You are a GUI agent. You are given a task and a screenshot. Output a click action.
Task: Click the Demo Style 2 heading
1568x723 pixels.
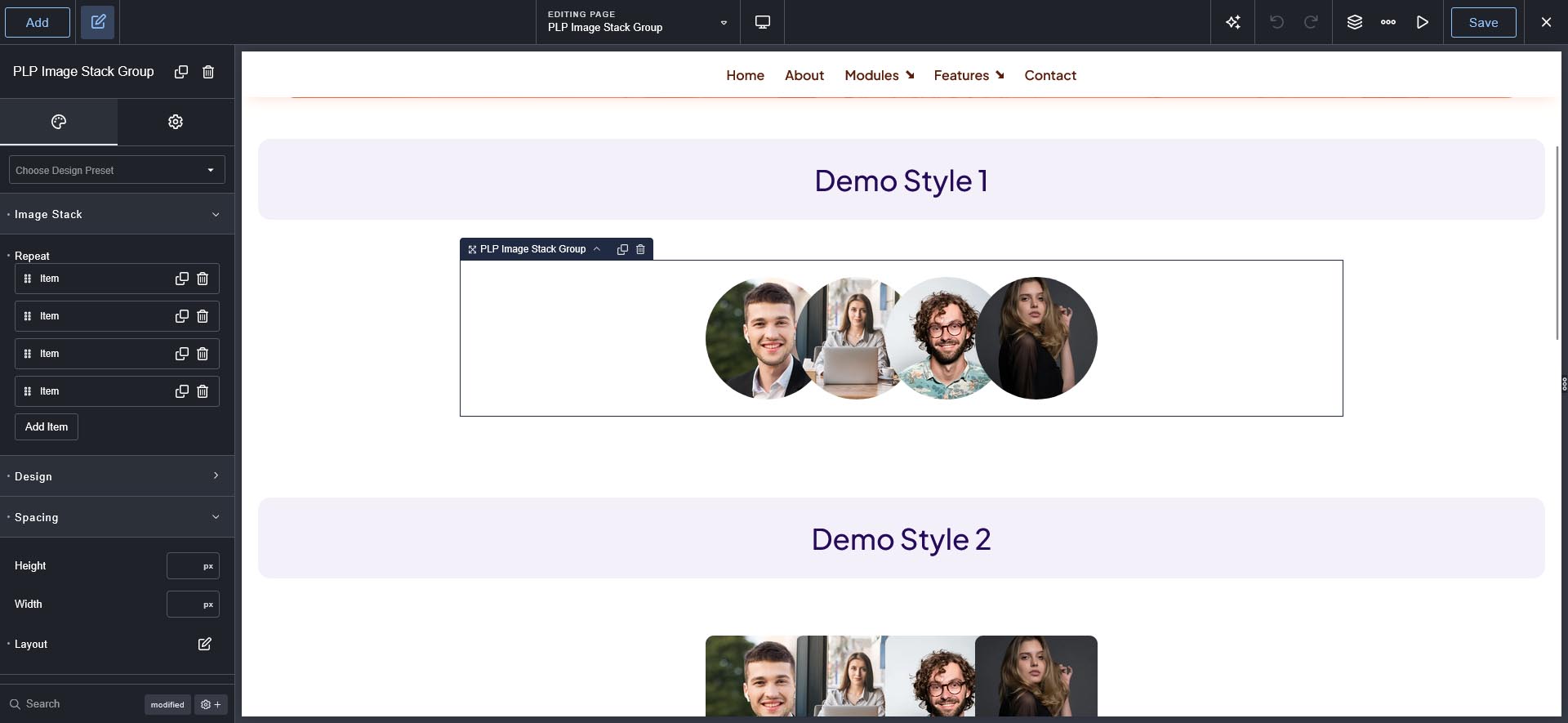(902, 539)
